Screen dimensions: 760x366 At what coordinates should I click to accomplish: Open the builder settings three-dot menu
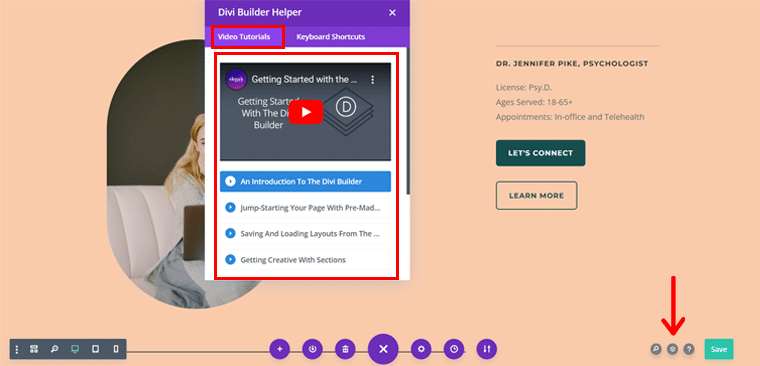[17, 349]
